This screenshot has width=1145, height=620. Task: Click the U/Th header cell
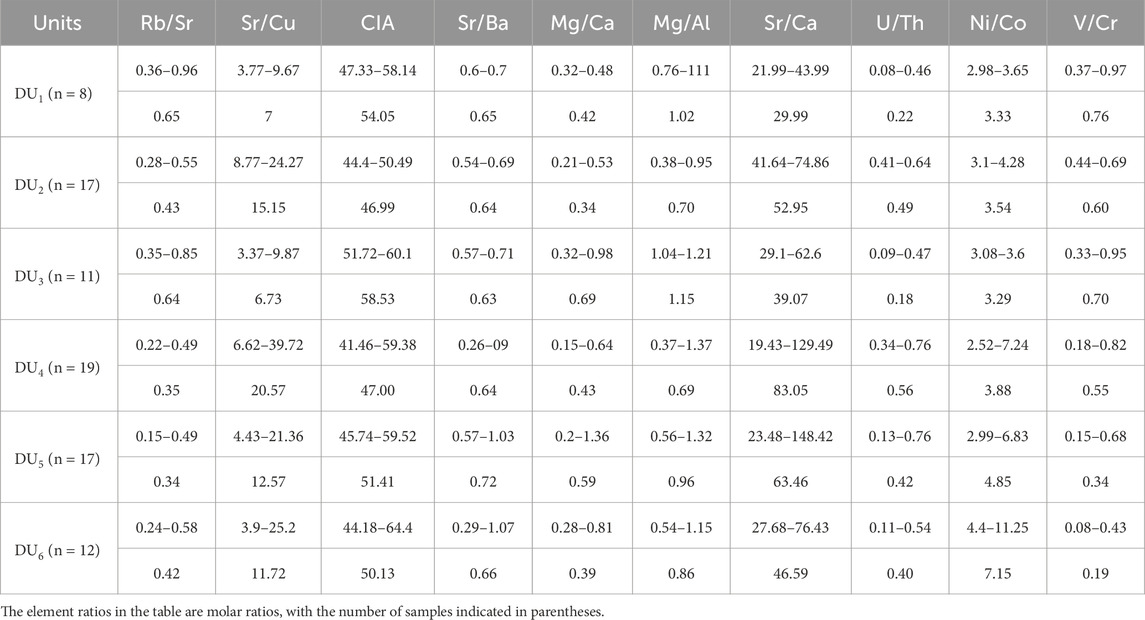900,23
